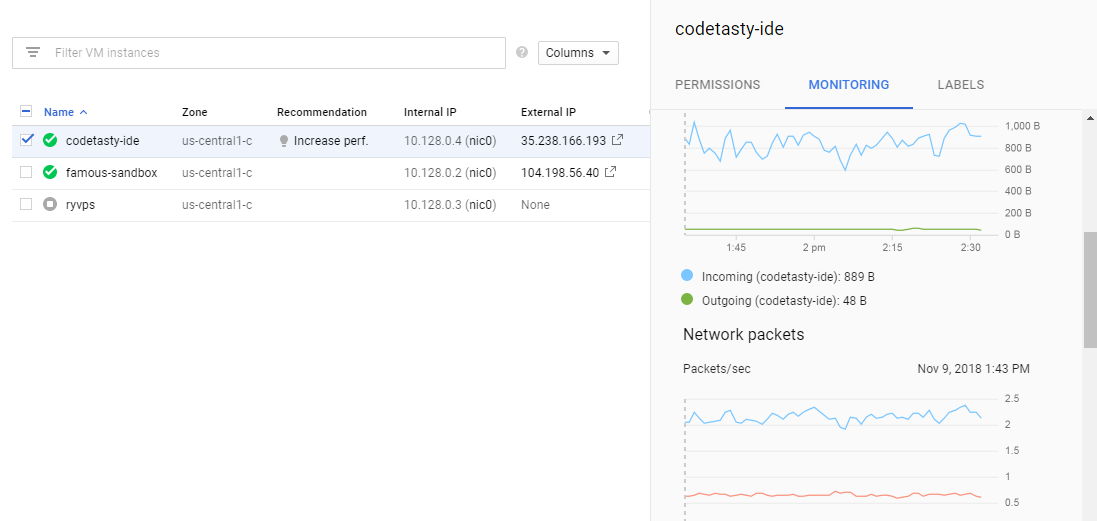Viewport: 1097px width, 521px height.
Task: Toggle Incoming (codetasty-ide) legend color dot
Action: (x=687, y=276)
